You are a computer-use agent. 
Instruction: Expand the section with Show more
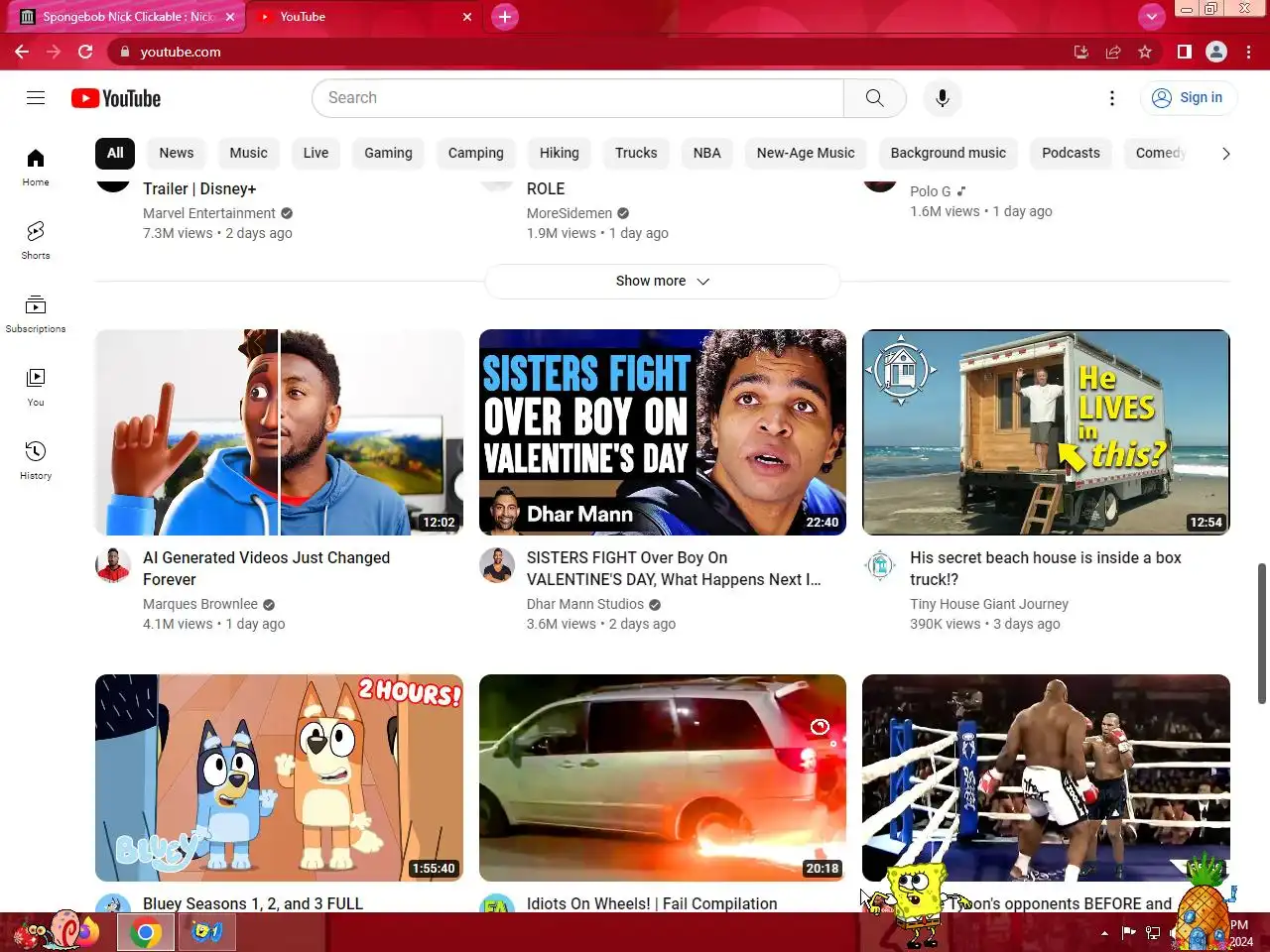[663, 281]
